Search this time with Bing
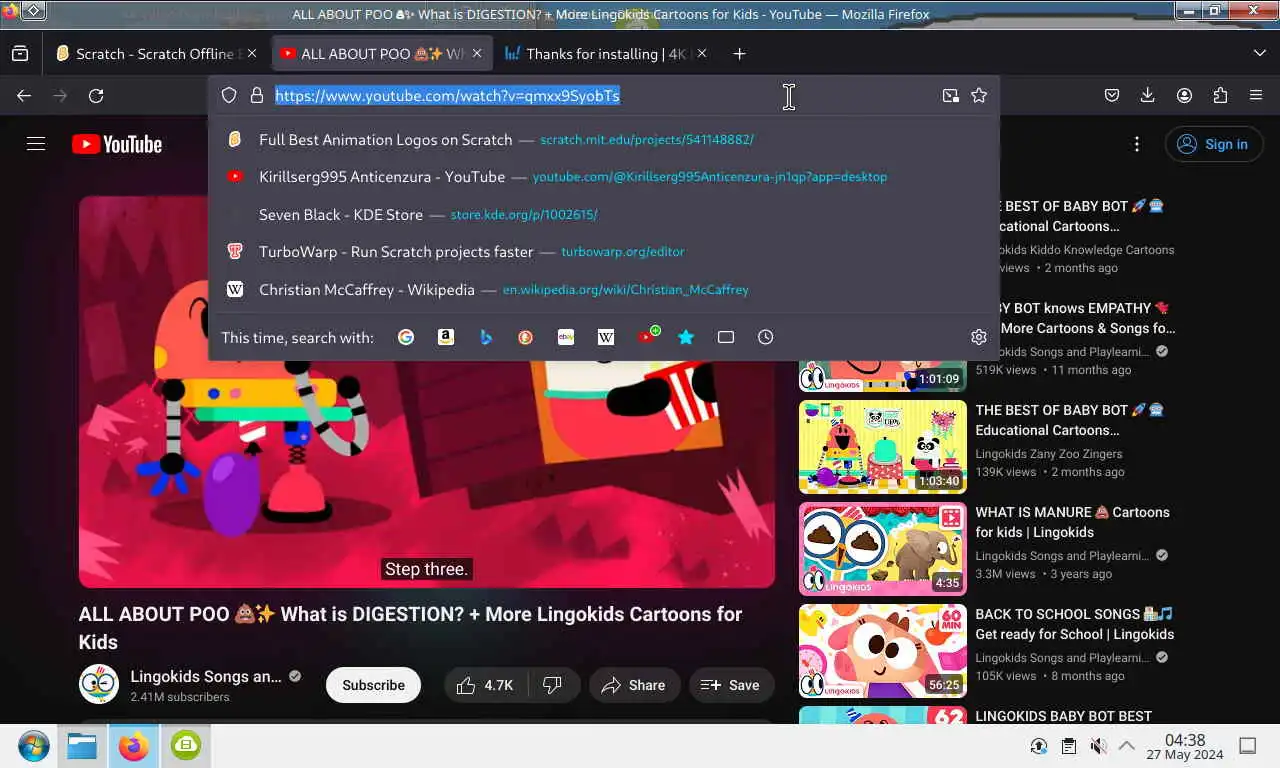The height and width of the screenshot is (768, 1280). [486, 337]
